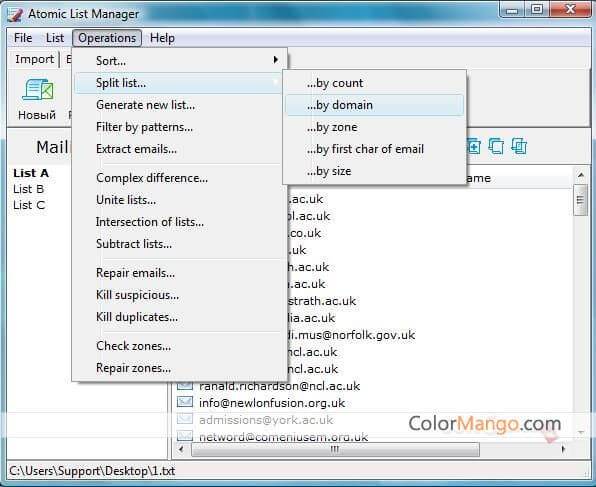Close the Atomic List Manager window
The height and width of the screenshot is (487, 596).
(570, 10)
